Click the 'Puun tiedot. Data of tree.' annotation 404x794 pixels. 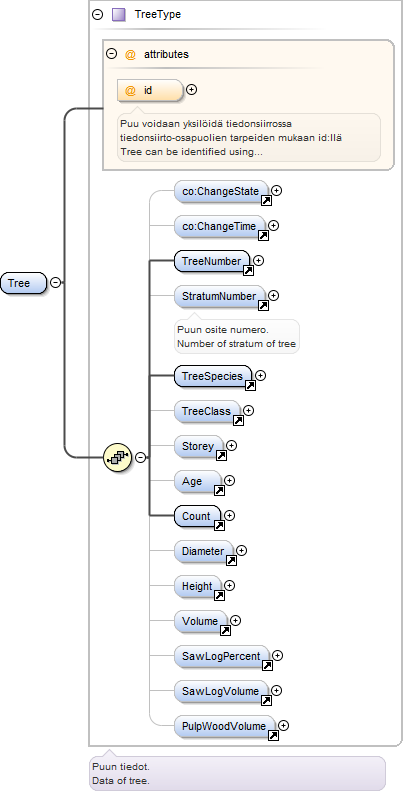coord(237,774)
